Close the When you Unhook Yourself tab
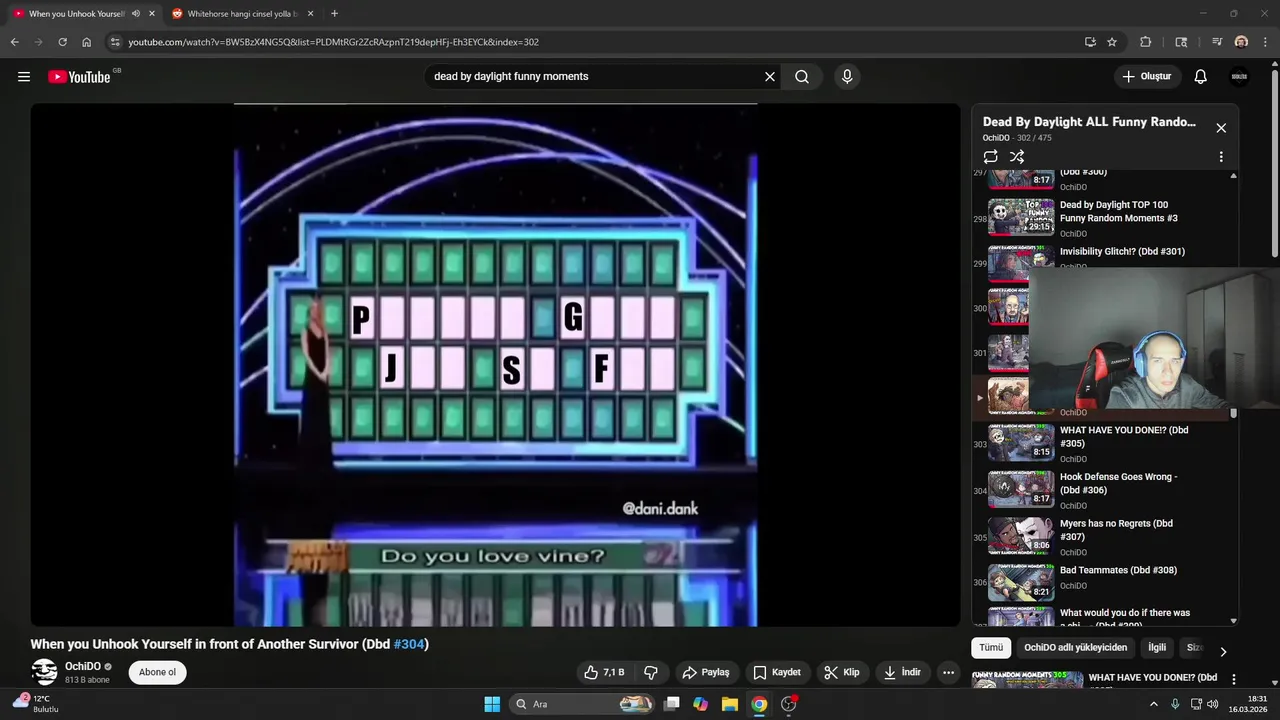The height and width of the screenshot is (720, 1280). (152, 14)
